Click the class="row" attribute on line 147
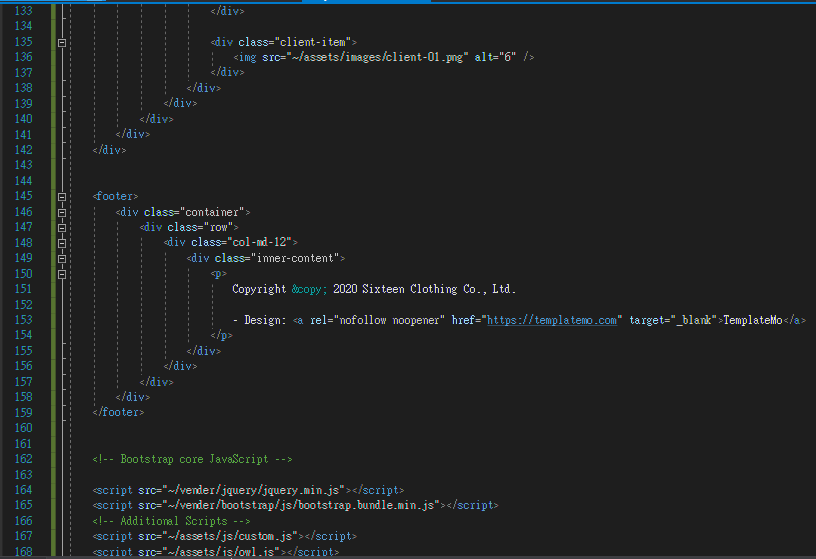Screen dimensions: 816x559 point(200,227)
